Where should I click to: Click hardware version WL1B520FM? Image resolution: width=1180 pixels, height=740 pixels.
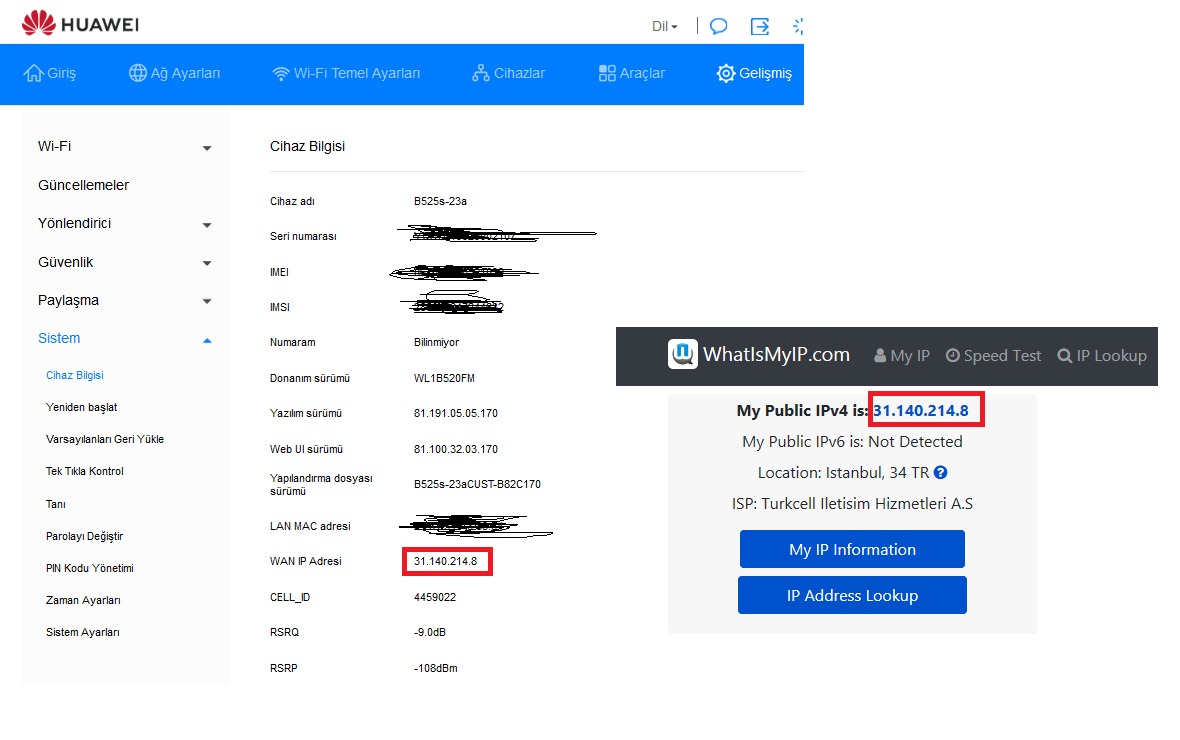[x=444, y=378]
